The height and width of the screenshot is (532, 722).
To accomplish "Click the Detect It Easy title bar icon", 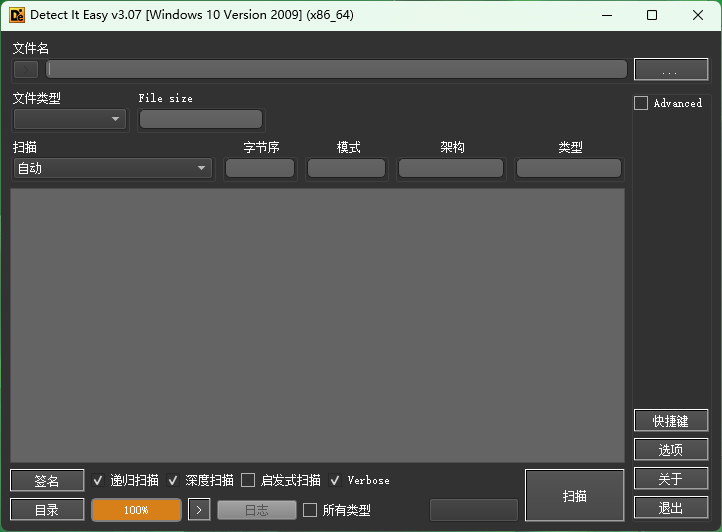I will pyautogui.click(x=17, y=15).
